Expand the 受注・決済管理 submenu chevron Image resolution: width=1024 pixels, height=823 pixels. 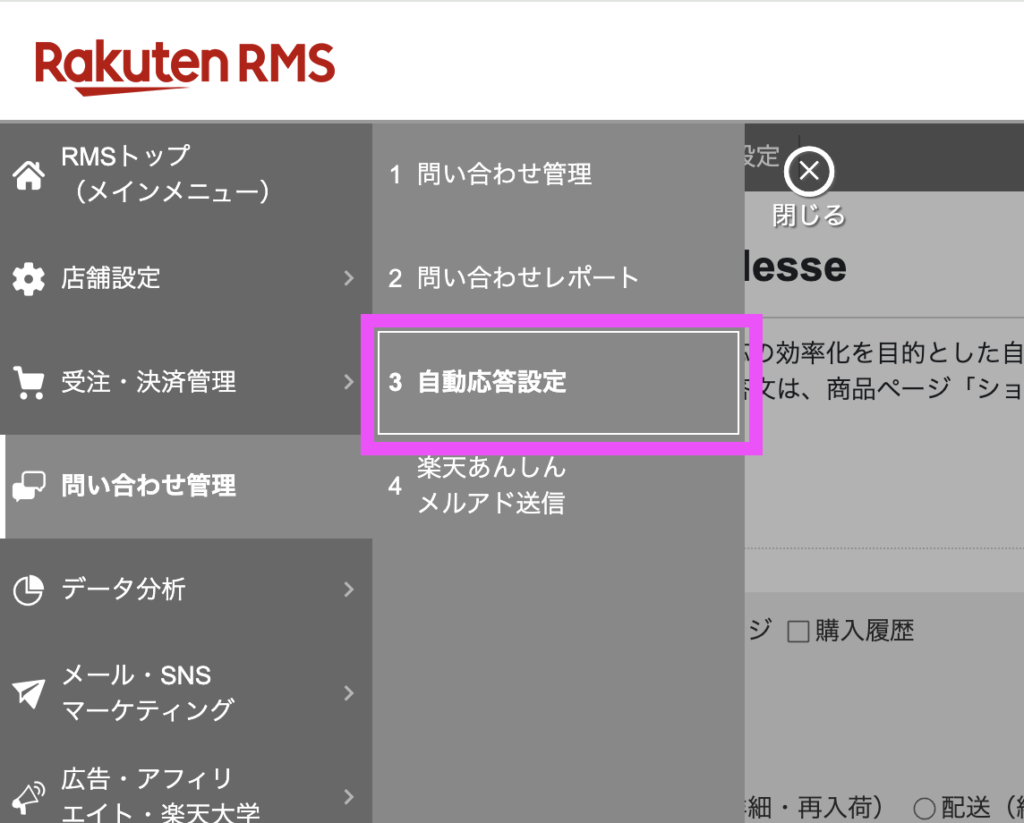pos(349,381)
